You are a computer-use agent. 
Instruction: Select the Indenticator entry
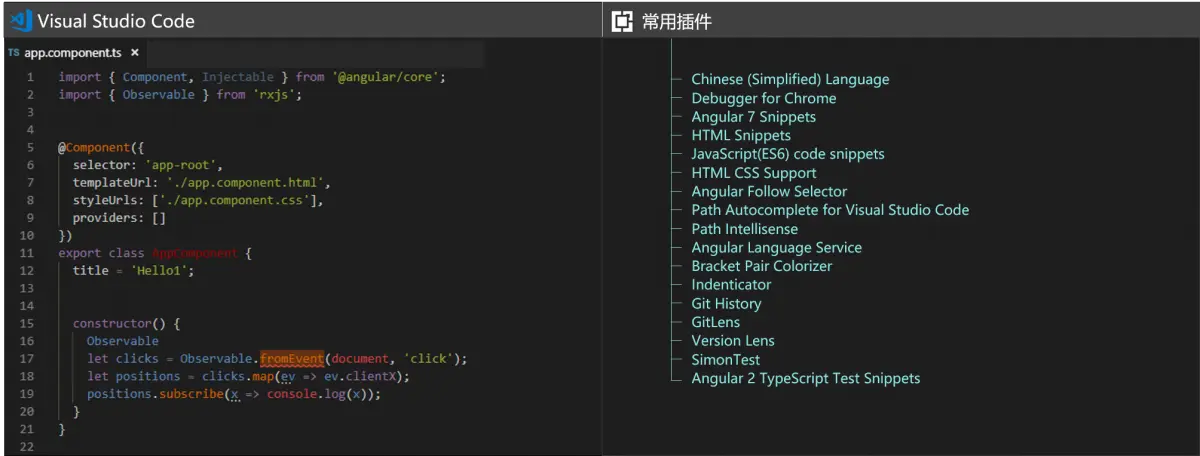pyautogui.click(x=731, y=285)
